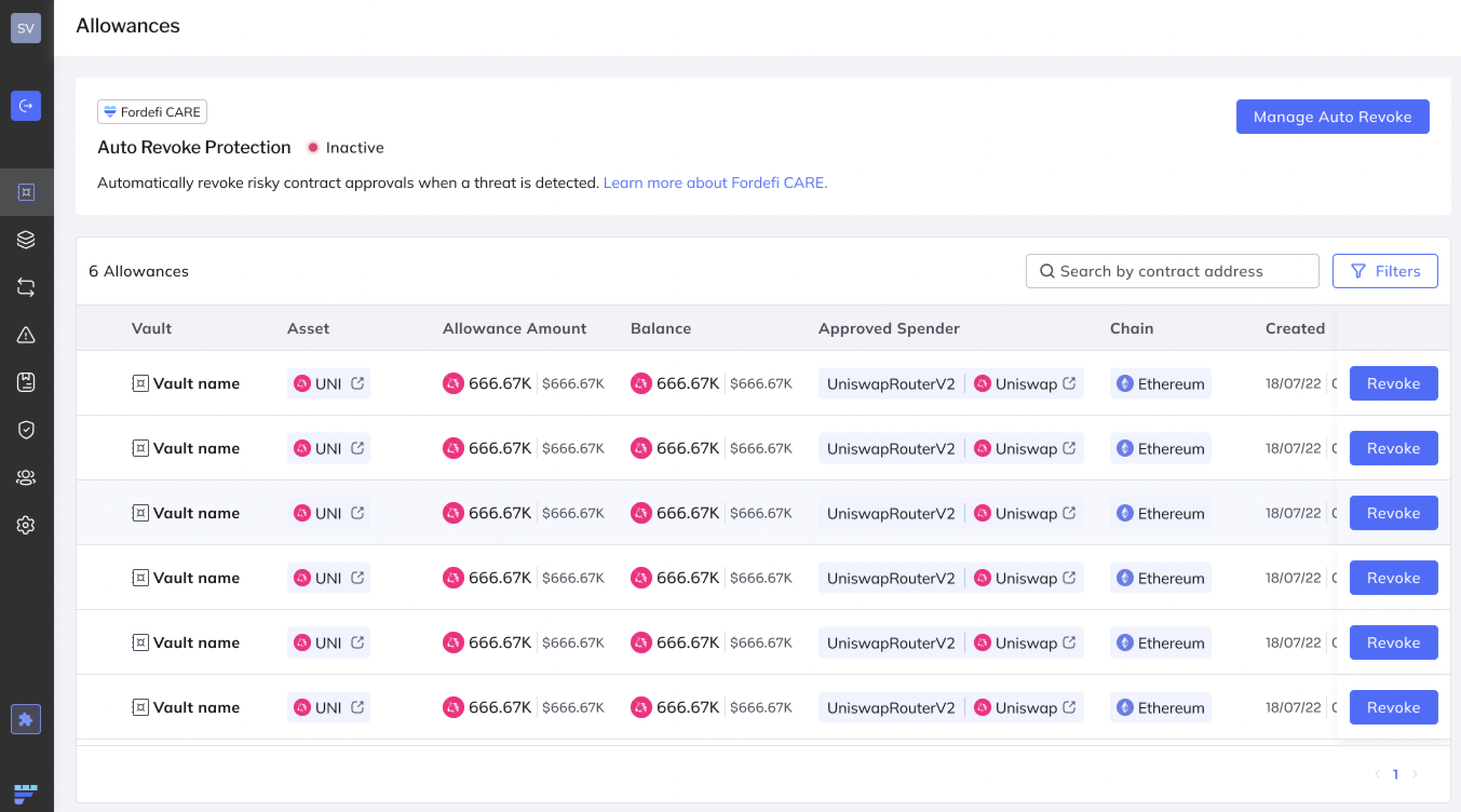Open the address book sidebar icon

25,382
